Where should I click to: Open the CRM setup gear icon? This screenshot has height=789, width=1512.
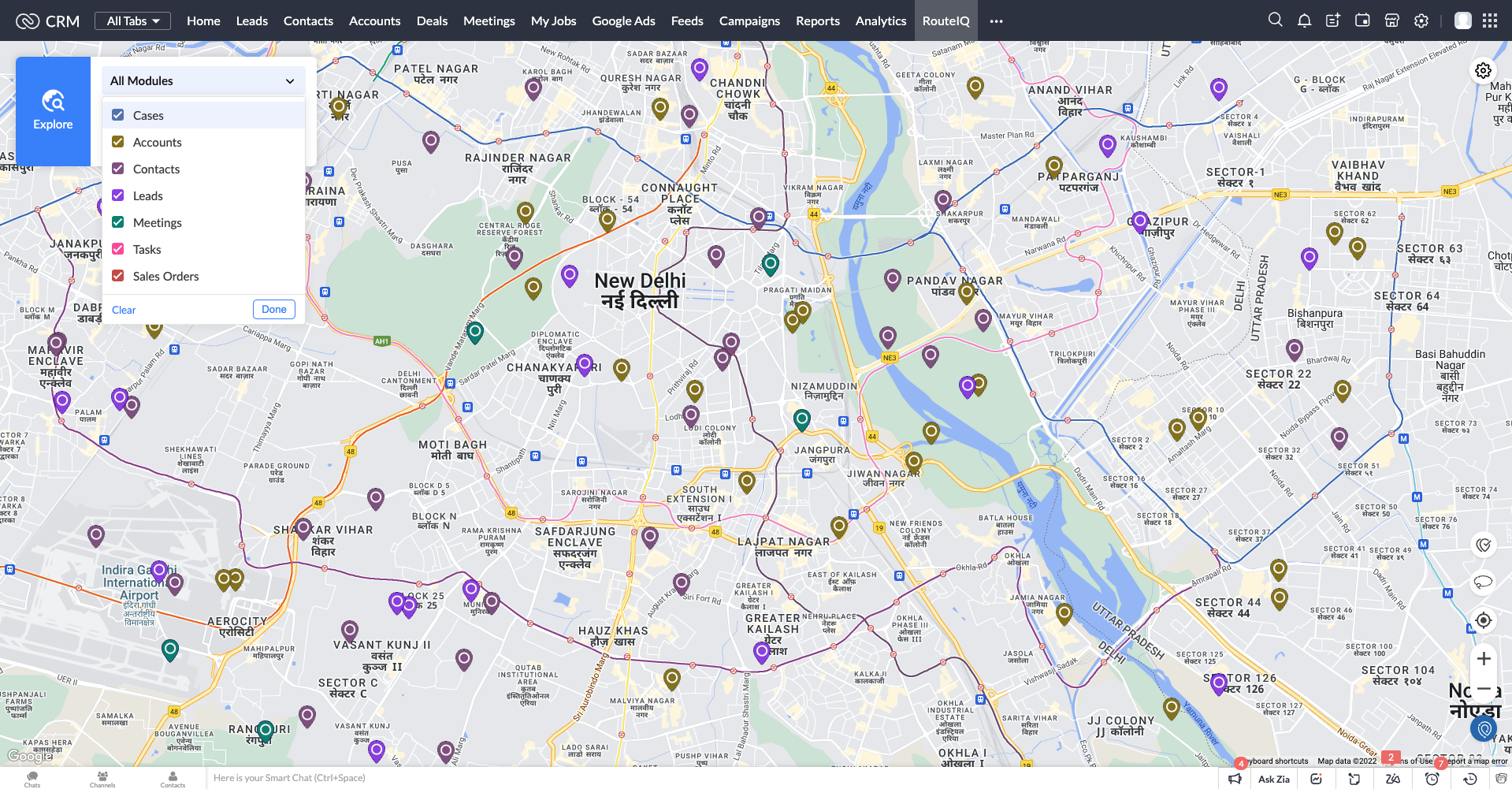point(1421,20)
